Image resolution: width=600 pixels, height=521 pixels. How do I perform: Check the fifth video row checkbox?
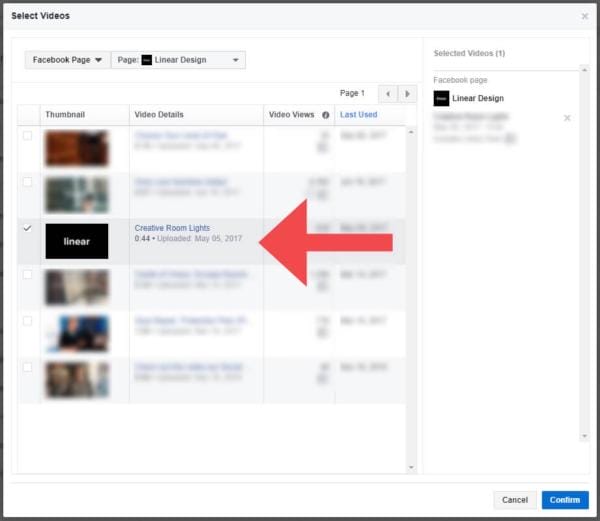(x=28, y=321)
